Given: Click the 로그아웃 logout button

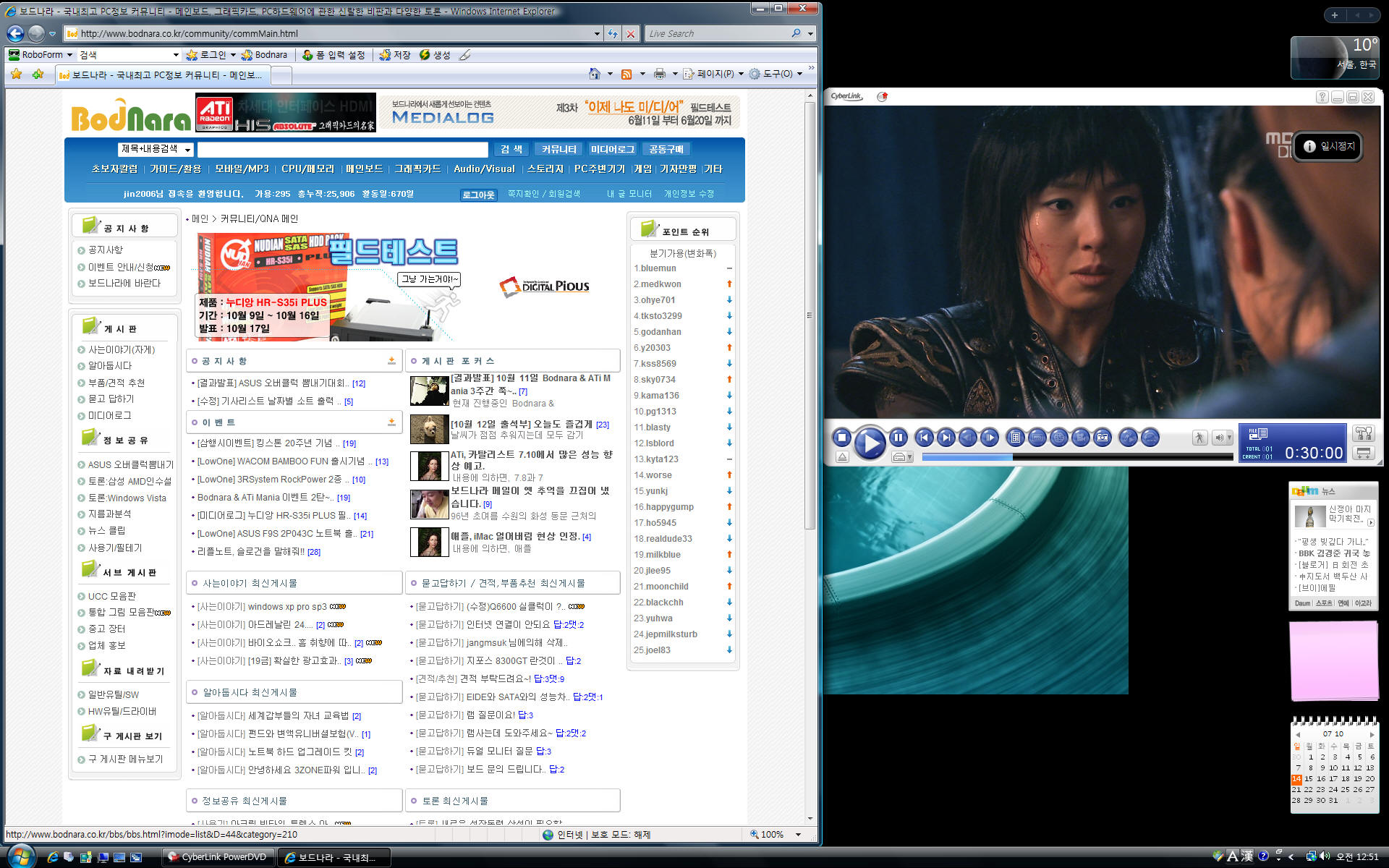Looking at the screenshot, I should pos(478,195).
